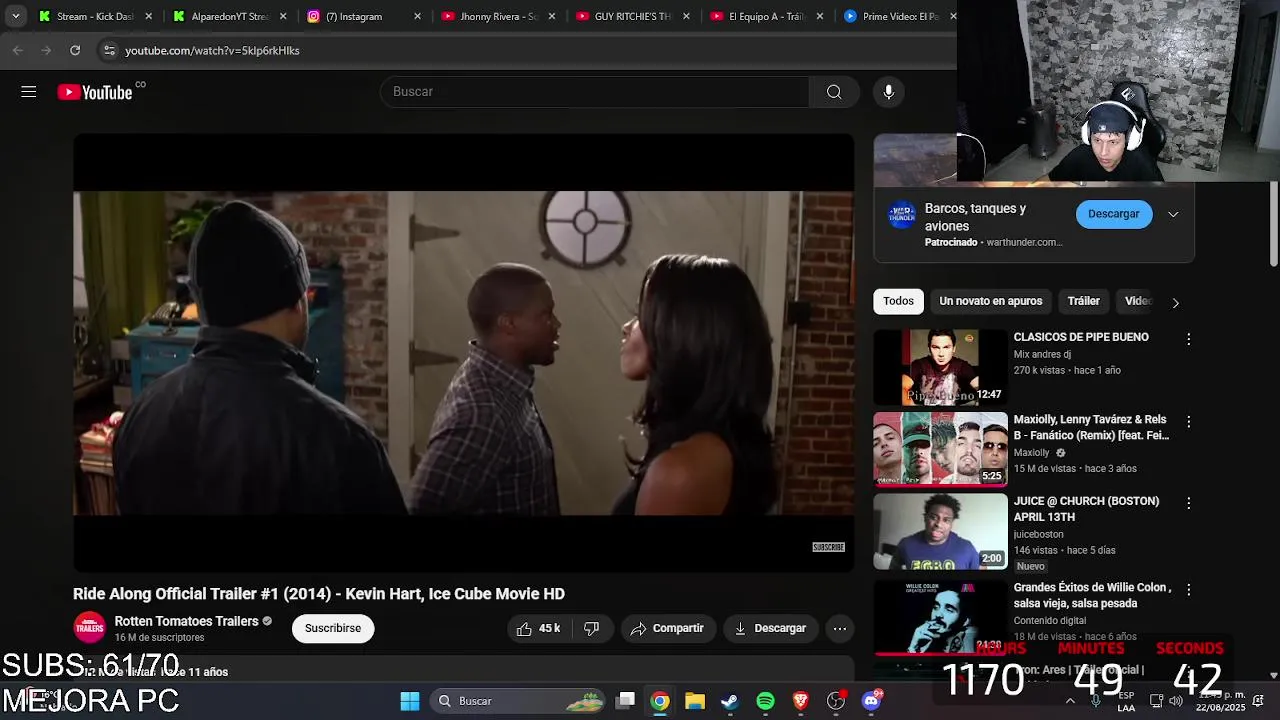Show hidden system tray icons
This screenshot has height=720, width=1280.
1070,701
